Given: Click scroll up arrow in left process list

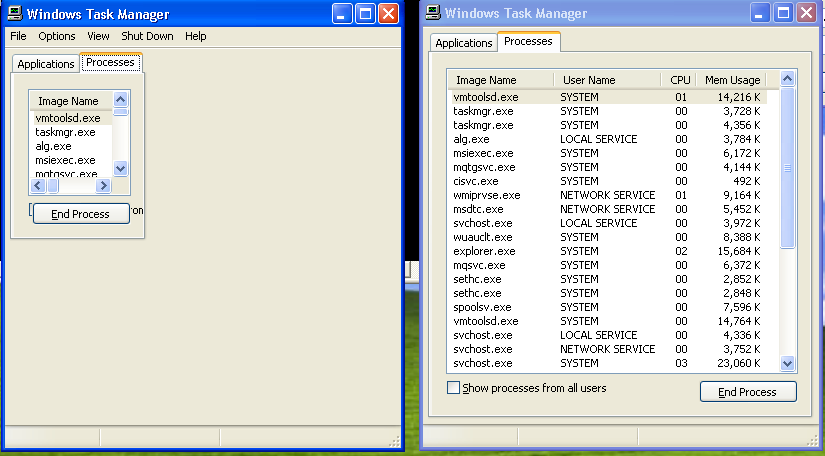Looking at the screenshot, I should pos(120,99).
